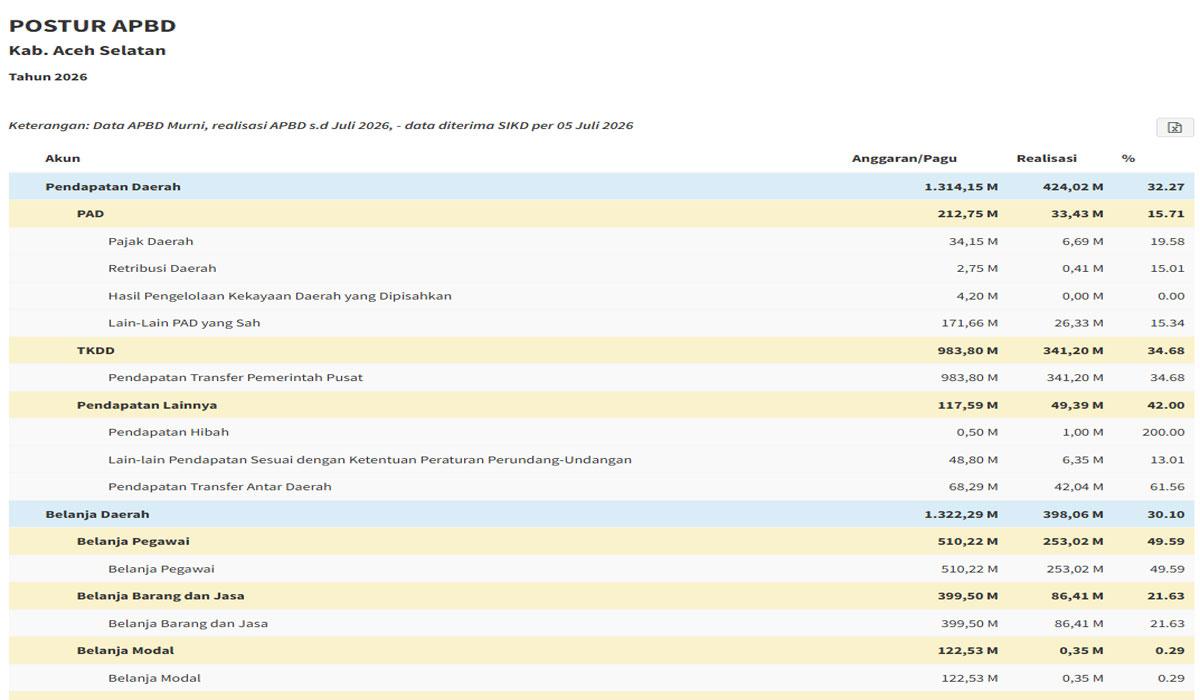
Task: Collapse the TKDD group row
Action: coord(602,350)
